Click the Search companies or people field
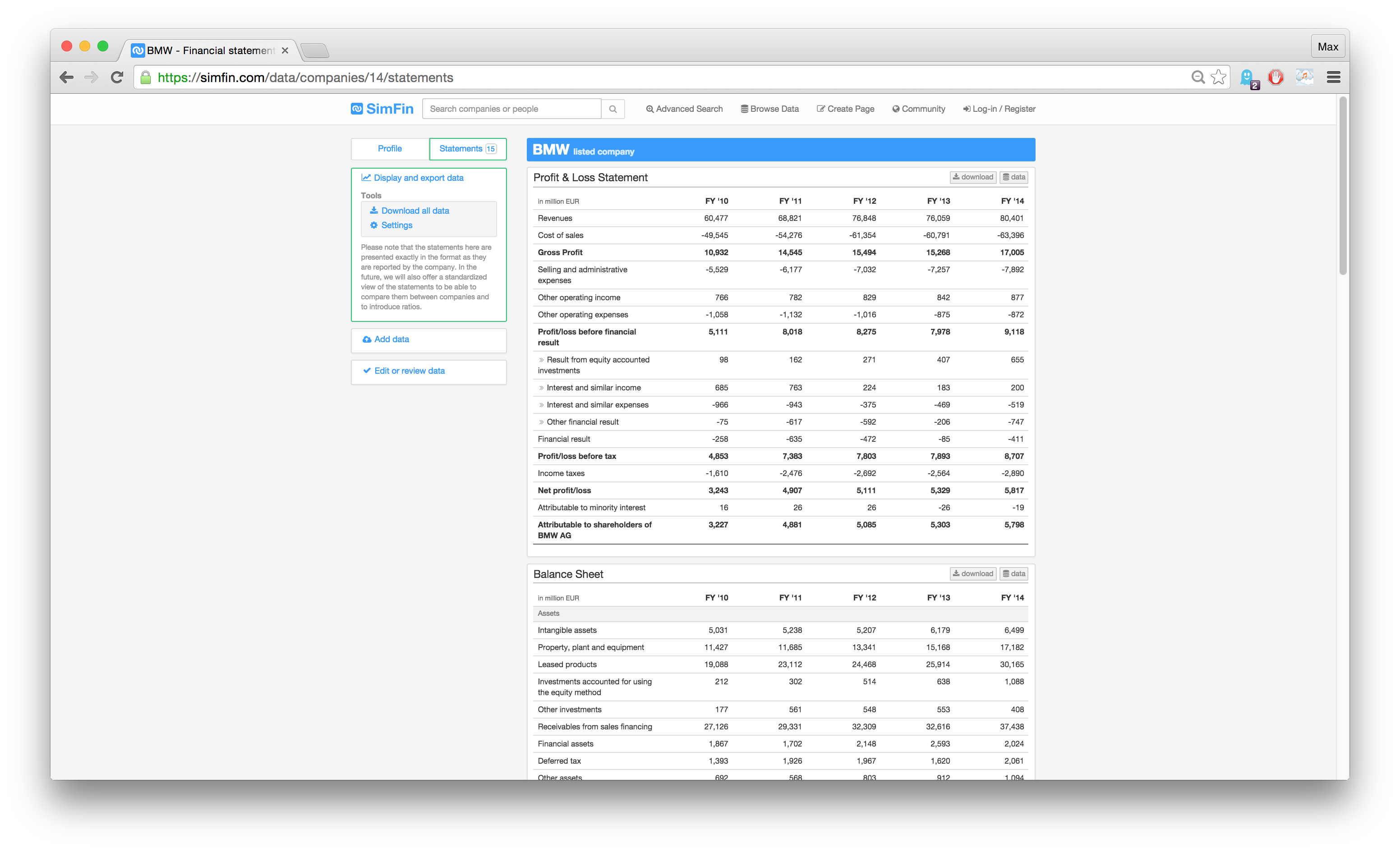The image size is (1400, 852). click(x=511, y=109)
